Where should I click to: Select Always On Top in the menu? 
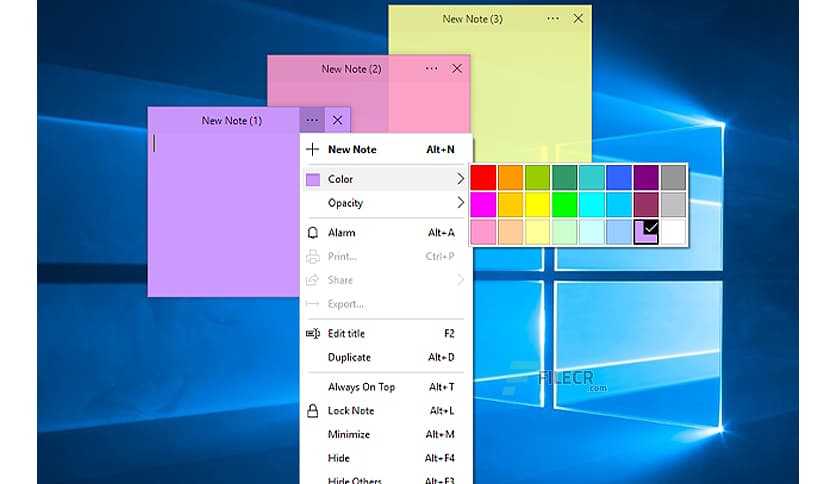(385, 387)
